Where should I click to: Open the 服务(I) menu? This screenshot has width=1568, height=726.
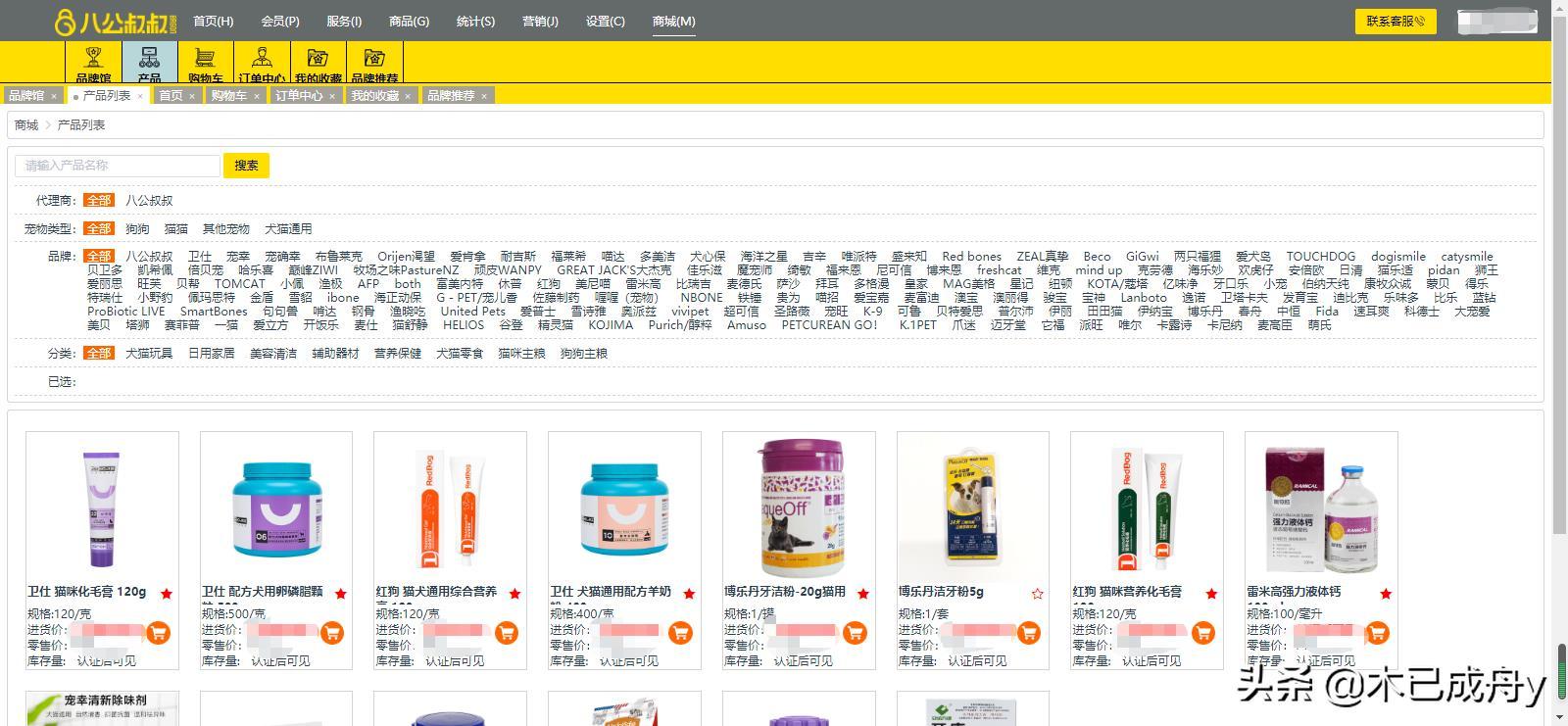(344, 21)
